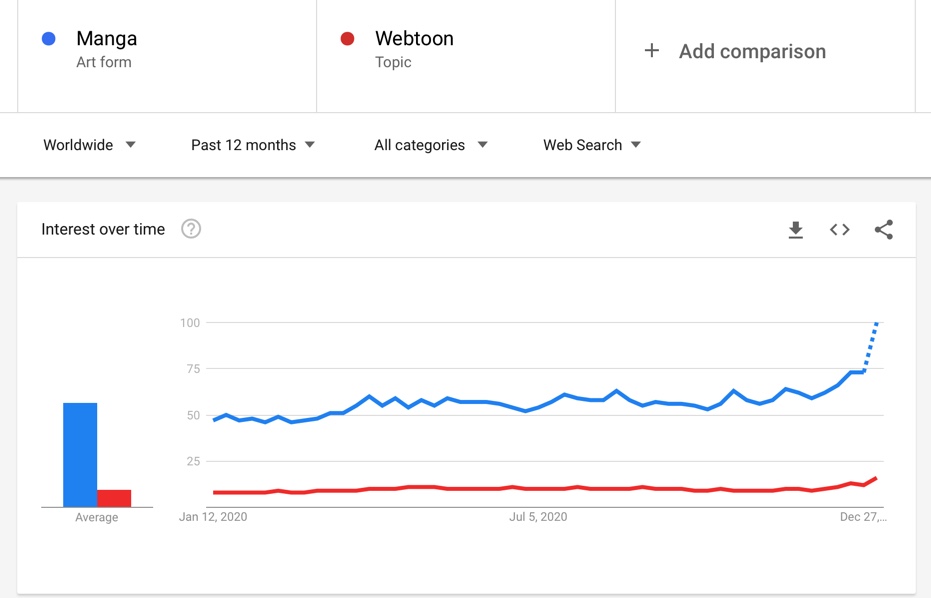Click the red dot next to Webtoon
The image size is (931, 598).
(347, 39)
